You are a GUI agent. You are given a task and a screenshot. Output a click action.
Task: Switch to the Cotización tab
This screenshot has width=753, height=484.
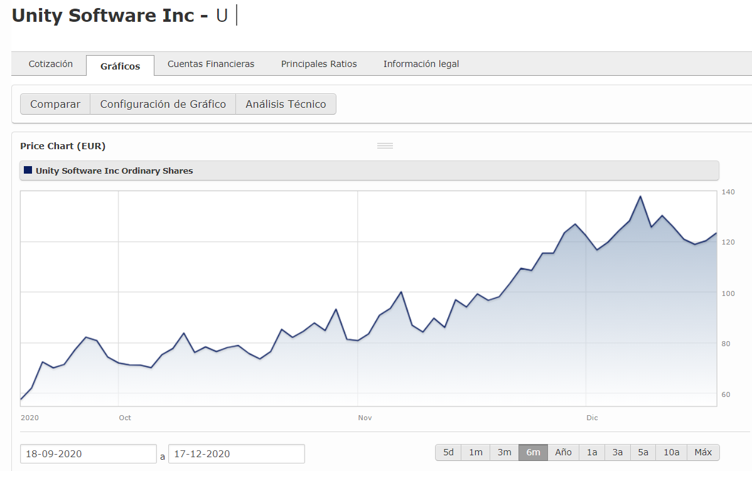[x=50, y=64]
